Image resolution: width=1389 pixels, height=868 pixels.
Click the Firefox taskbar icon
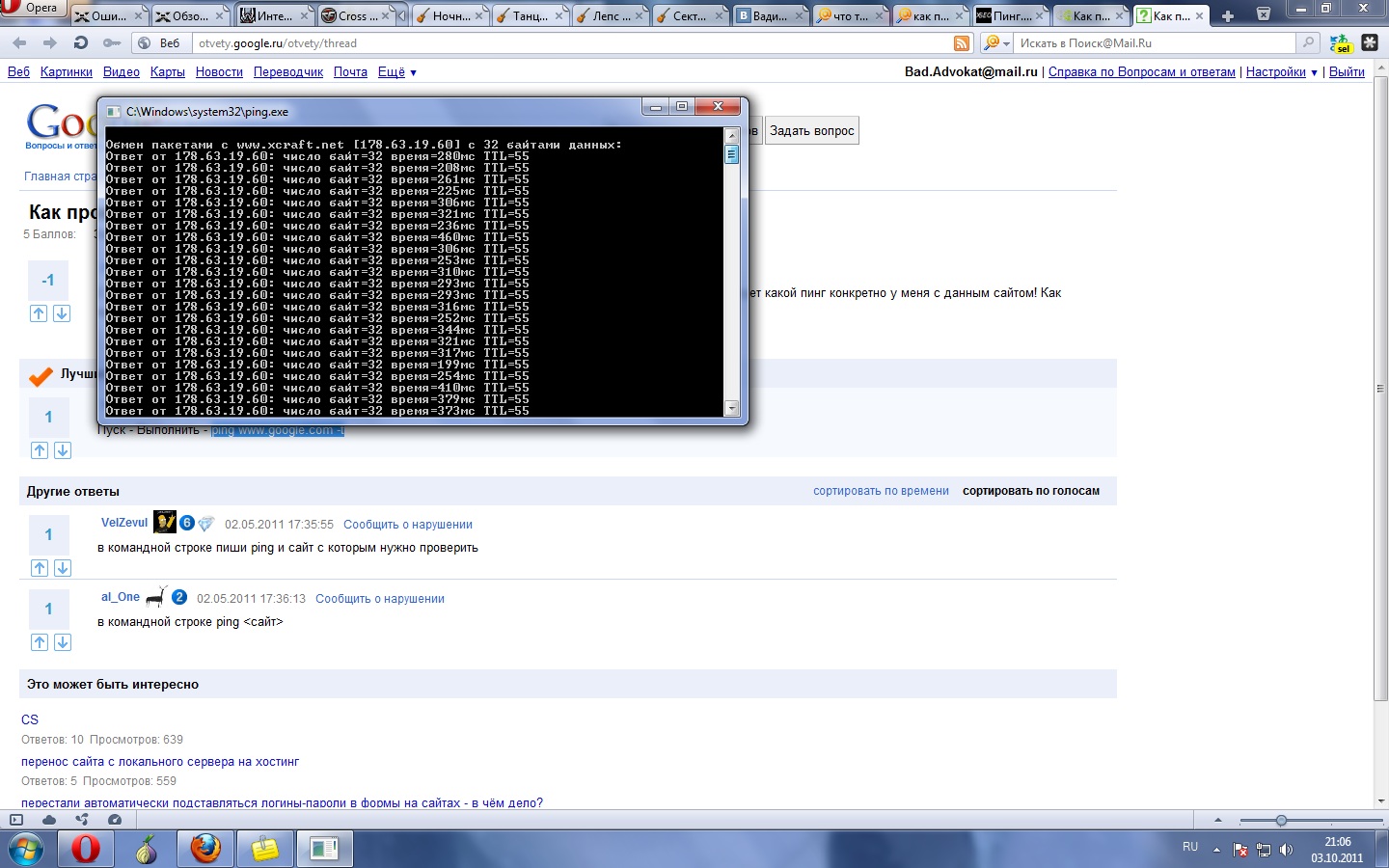[205, 849]
